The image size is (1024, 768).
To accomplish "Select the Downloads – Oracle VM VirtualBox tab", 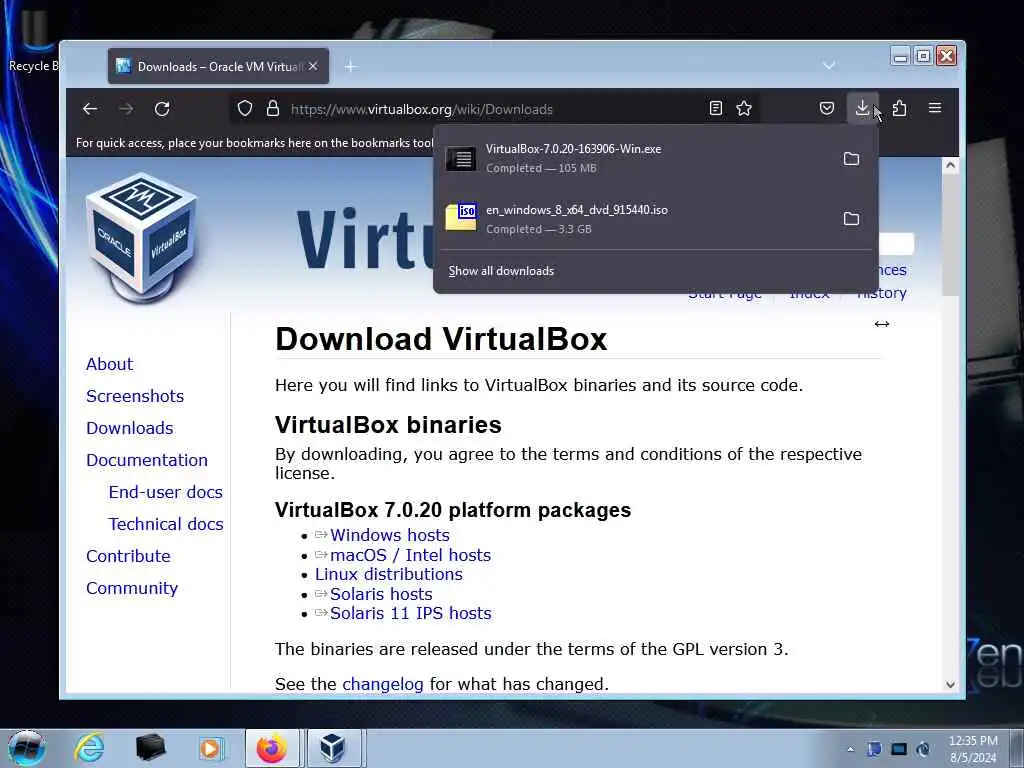I will (218, 66).
